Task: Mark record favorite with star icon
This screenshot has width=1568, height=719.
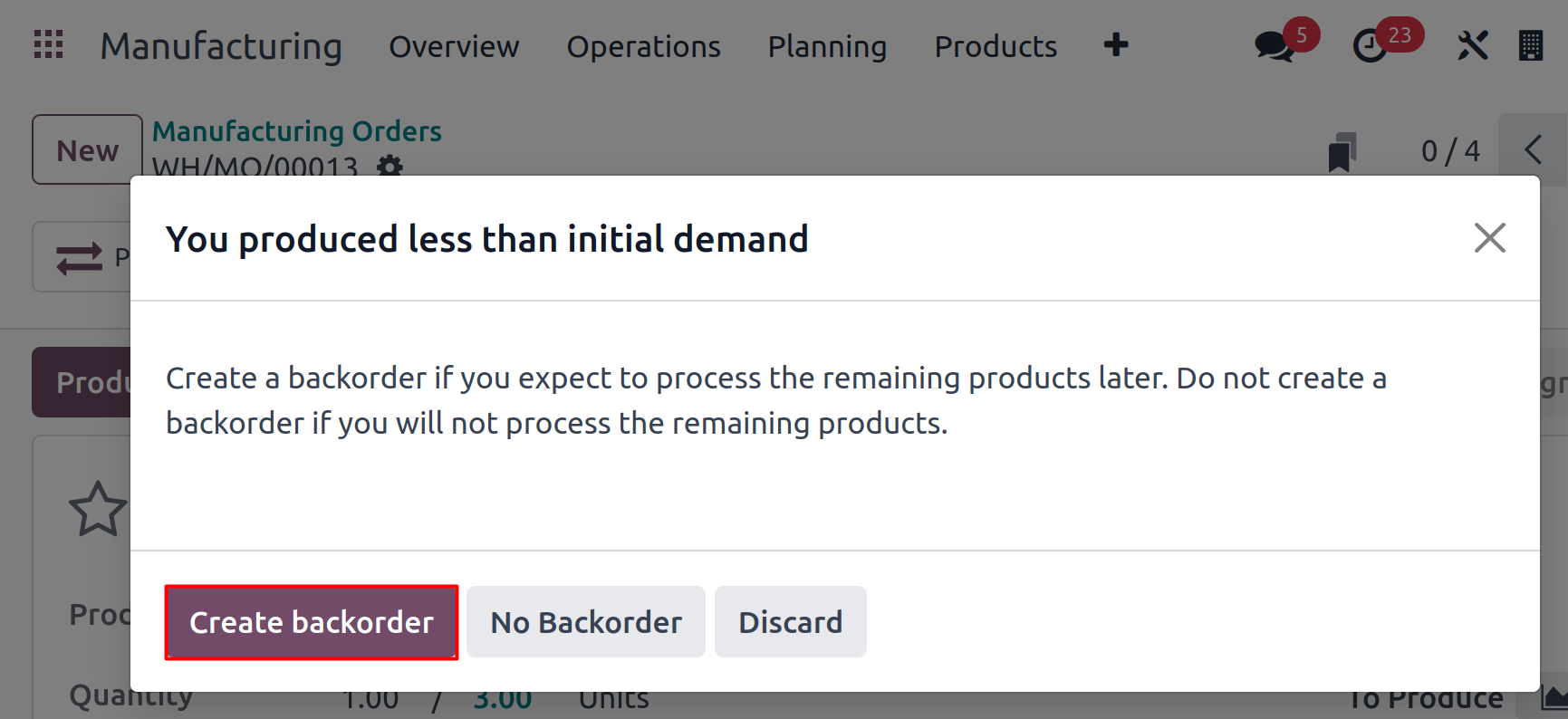Action: 98,509
